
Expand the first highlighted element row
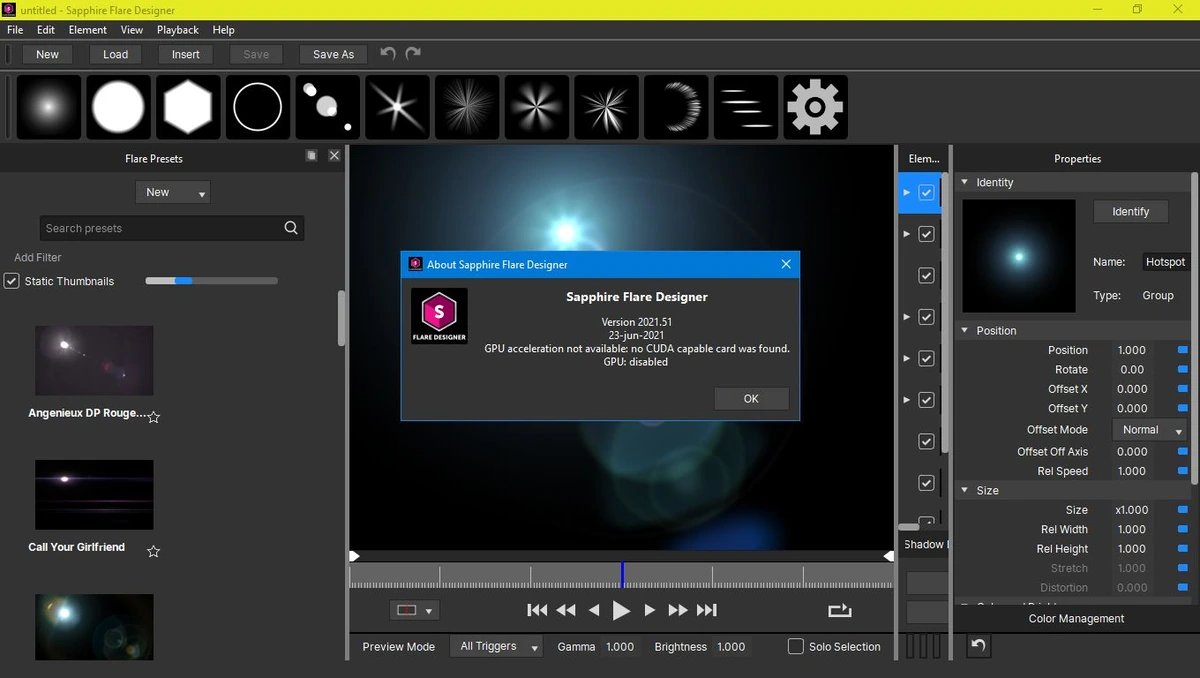907,192
